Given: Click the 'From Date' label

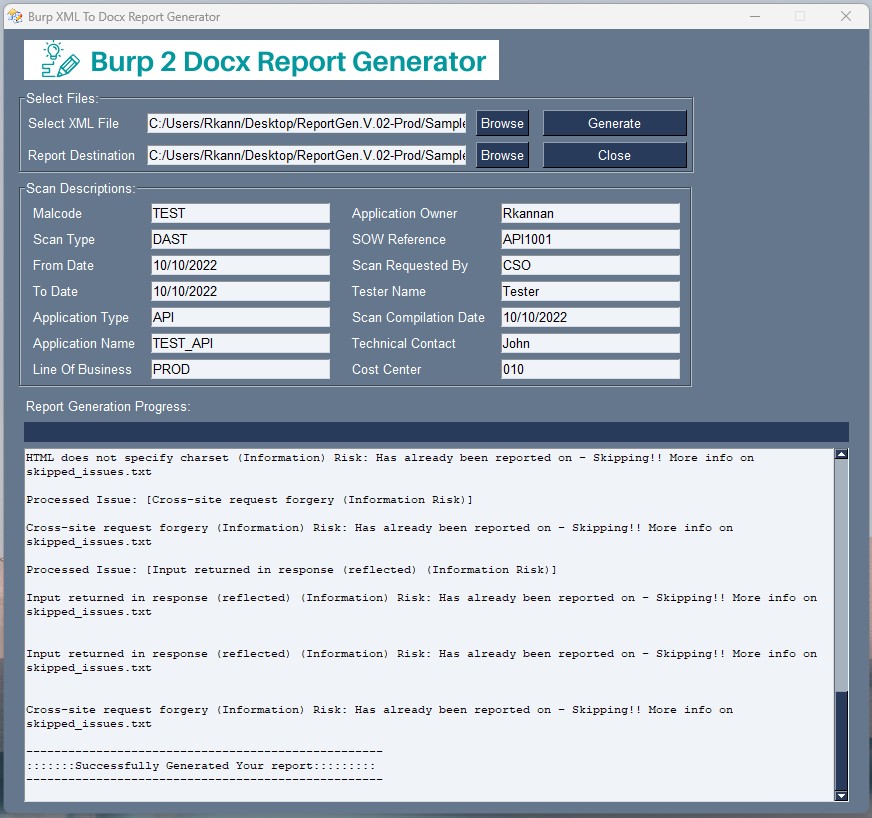Looking at the screenshot, I should 63,265.
